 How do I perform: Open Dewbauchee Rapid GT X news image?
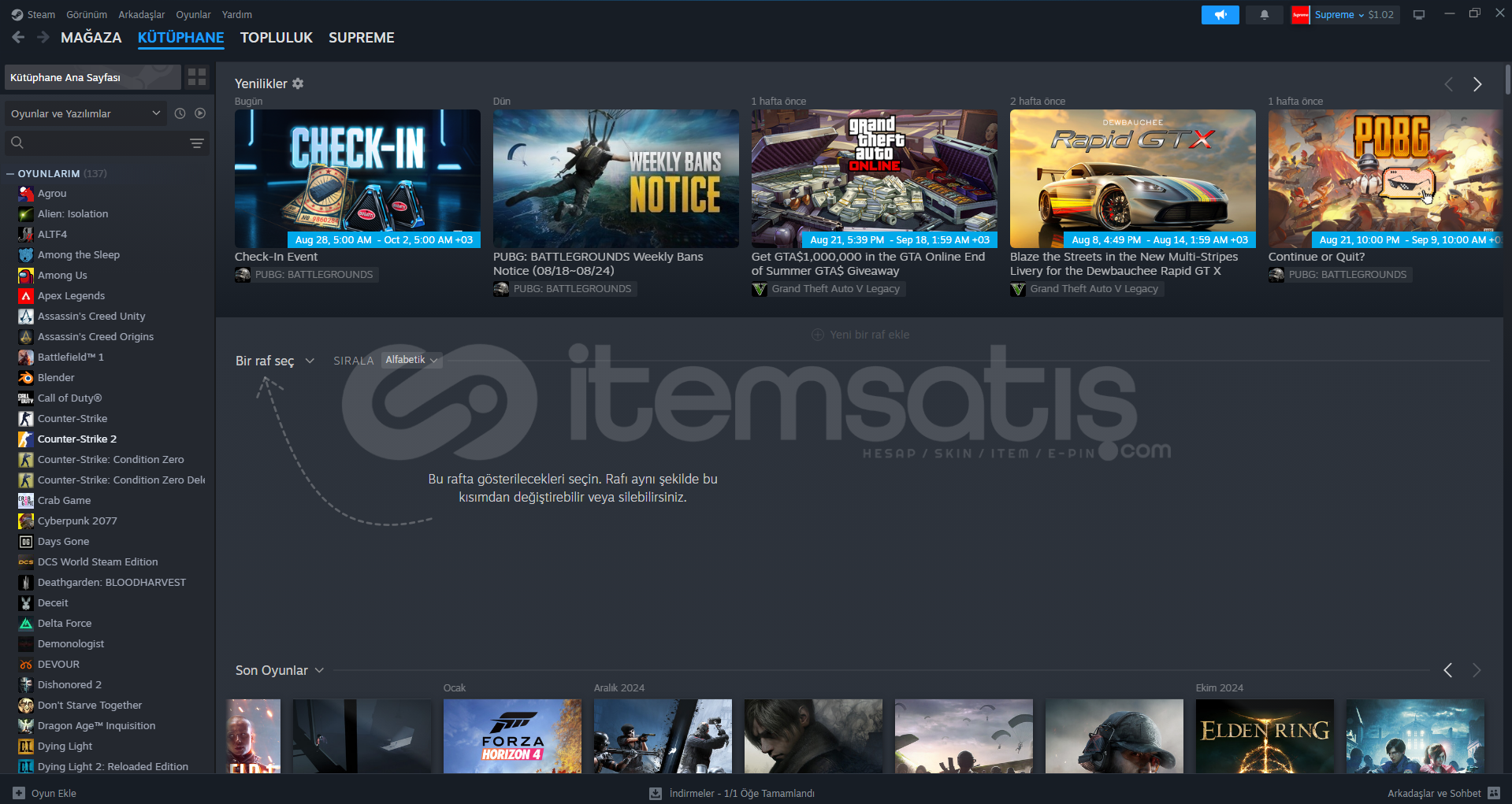(1133, 179)
